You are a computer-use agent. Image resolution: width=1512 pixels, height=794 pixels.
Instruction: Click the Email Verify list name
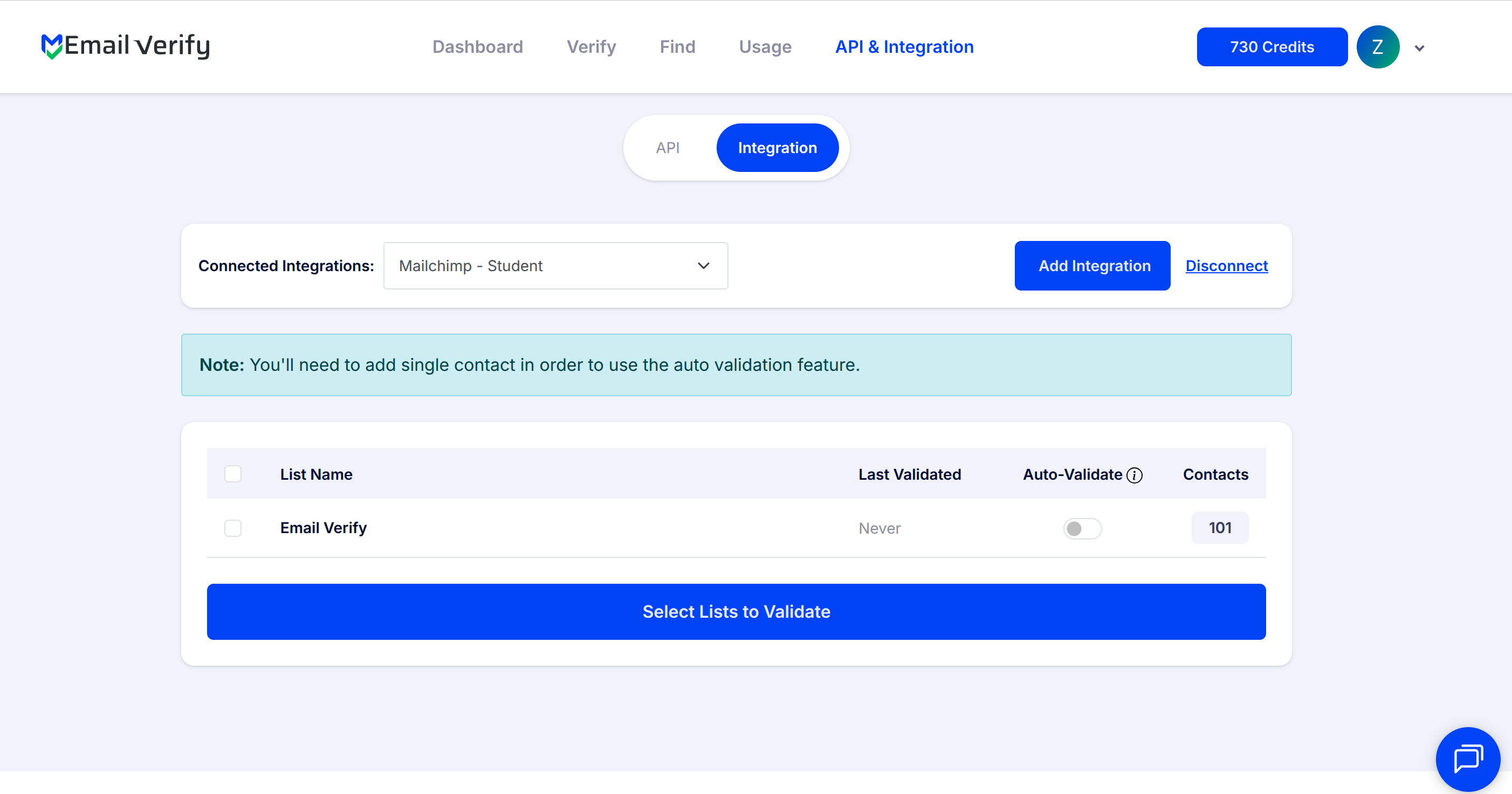pos(324,528)
